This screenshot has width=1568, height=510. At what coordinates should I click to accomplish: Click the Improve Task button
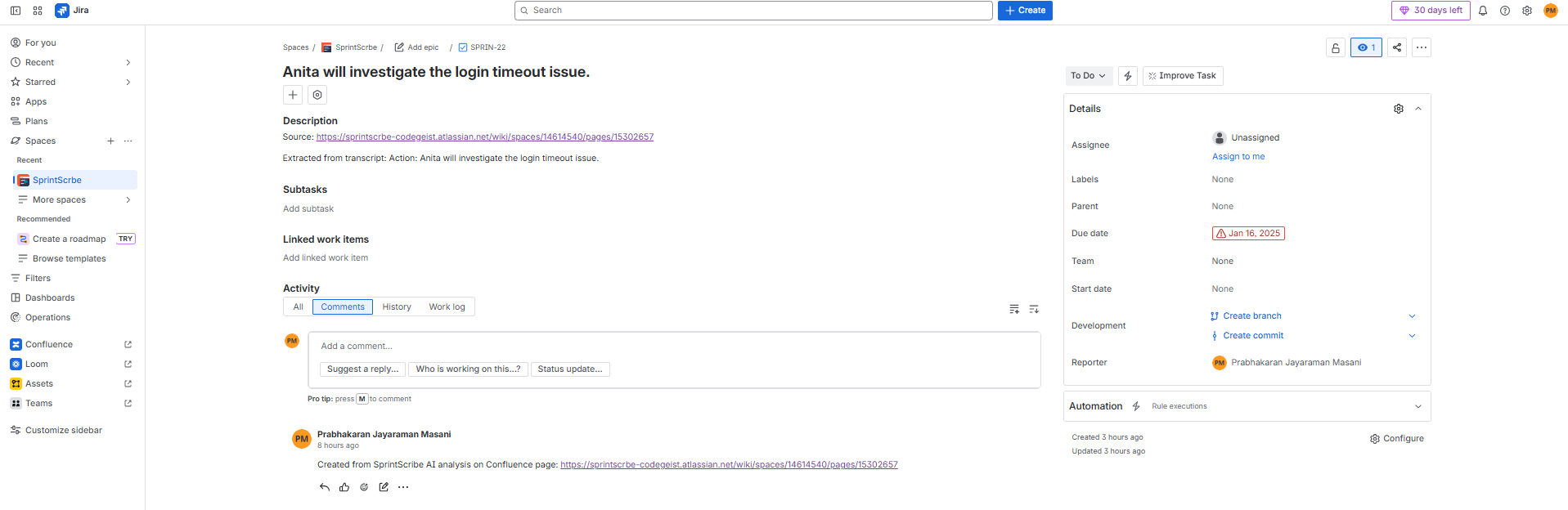(1183, 76)
